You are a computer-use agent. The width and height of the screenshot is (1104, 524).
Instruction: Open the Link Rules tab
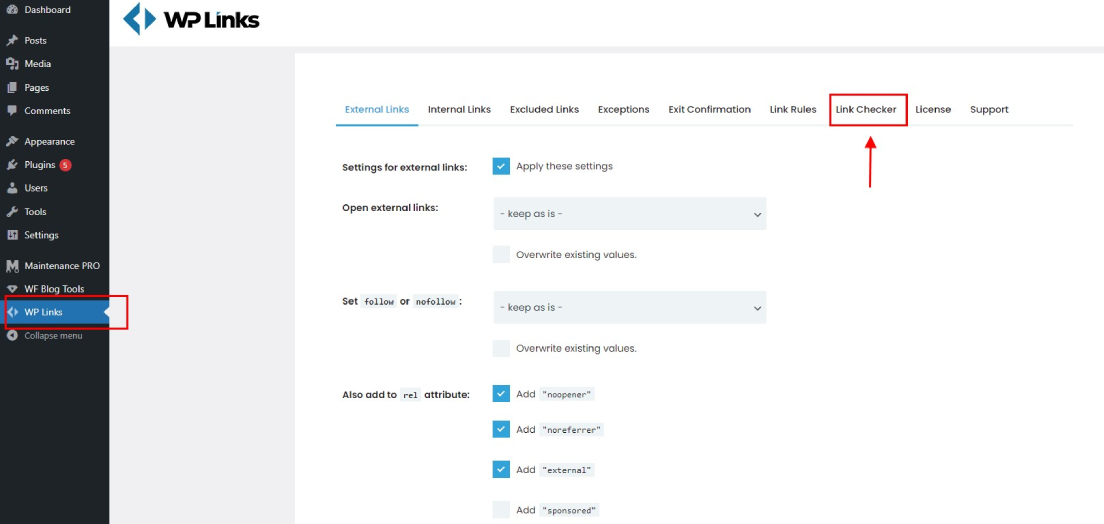coord(793,110)
